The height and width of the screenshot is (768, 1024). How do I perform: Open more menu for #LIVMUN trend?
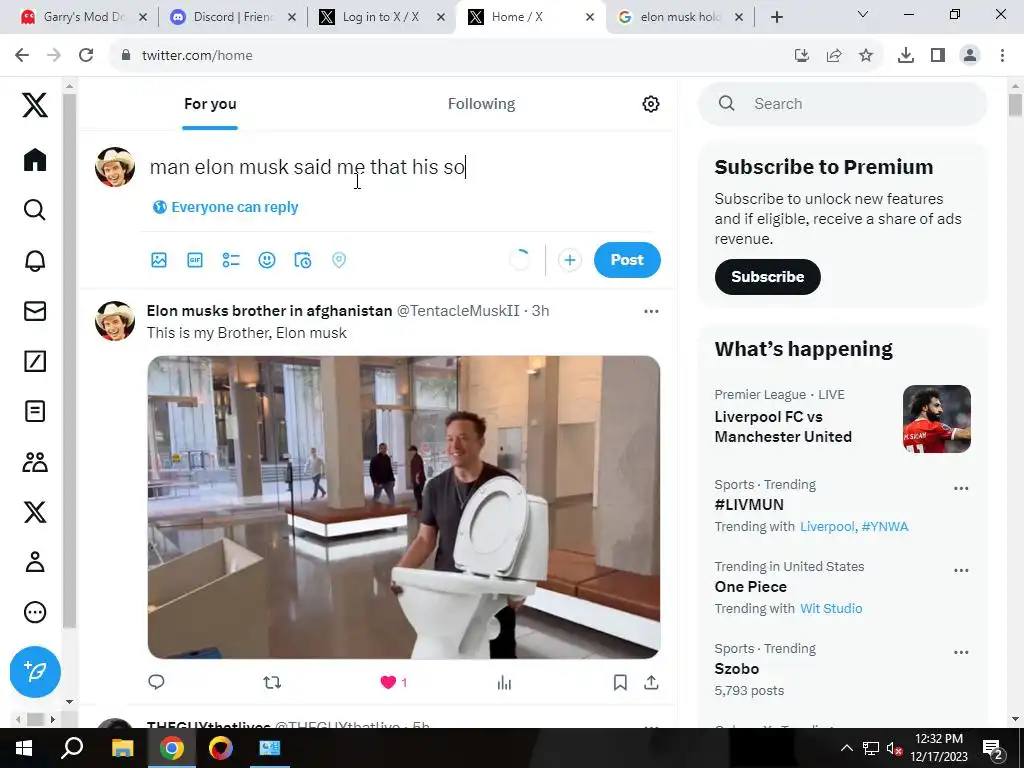click(961, 488)
